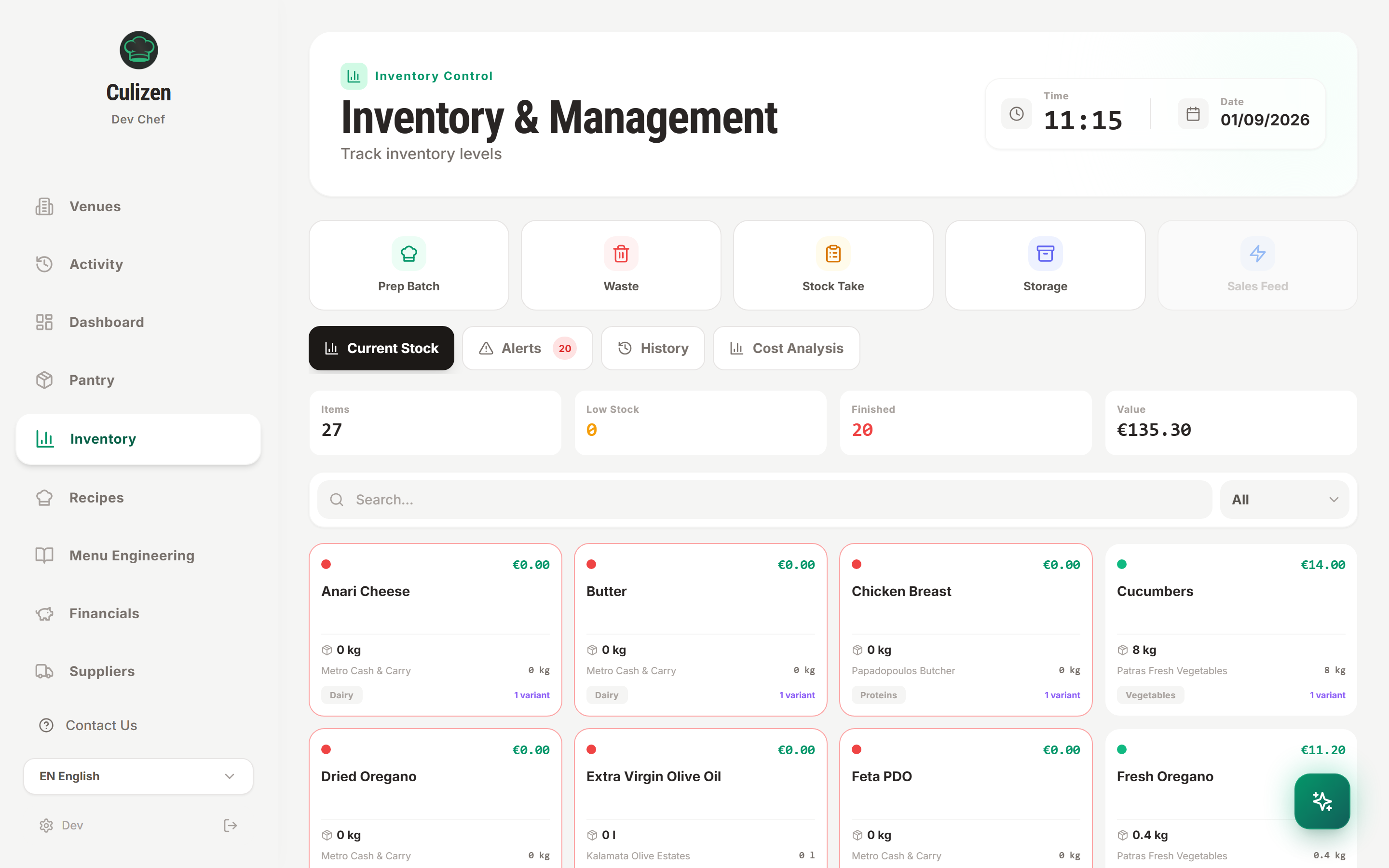
Task: Click the Low Stock stat card
Action: (700, 423)
